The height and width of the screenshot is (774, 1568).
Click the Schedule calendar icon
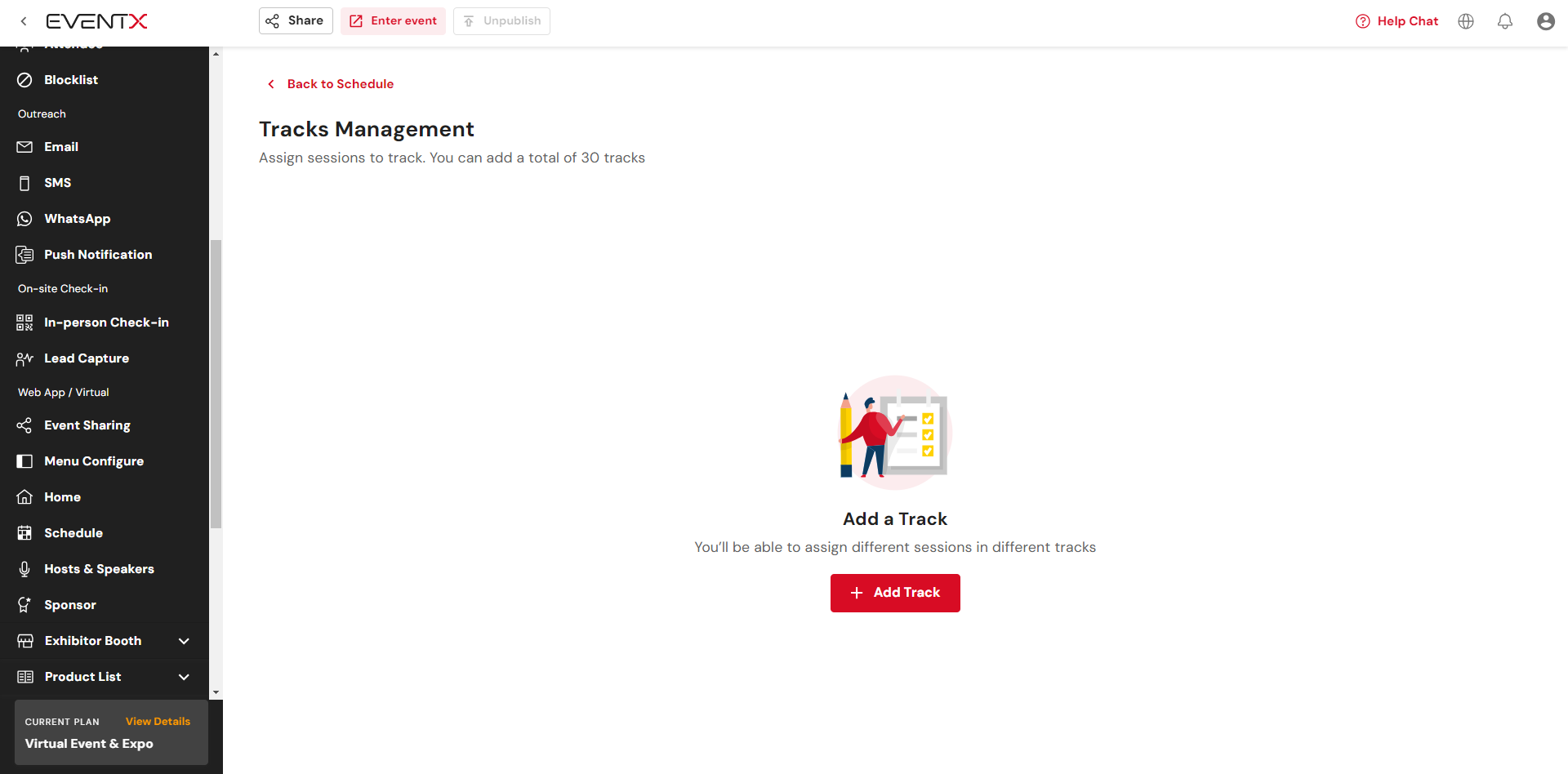coord(24,533)
